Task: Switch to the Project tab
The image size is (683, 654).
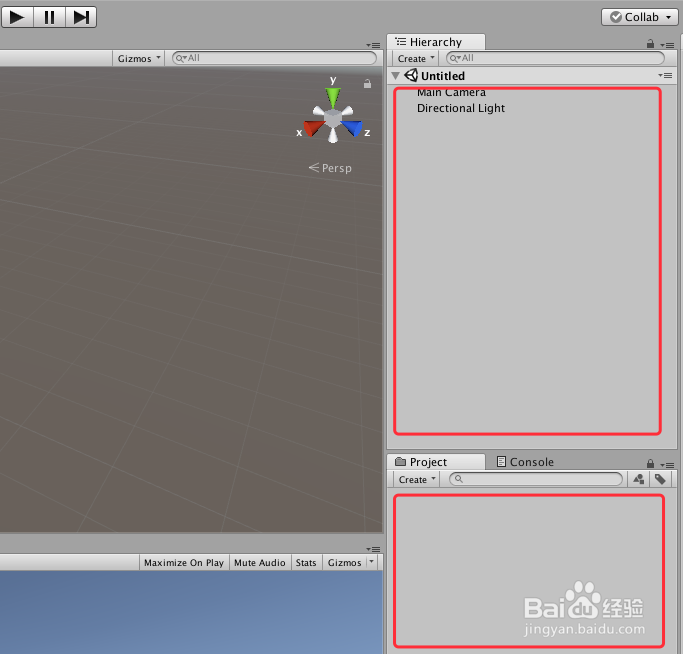Action: [x=436, y=462]
